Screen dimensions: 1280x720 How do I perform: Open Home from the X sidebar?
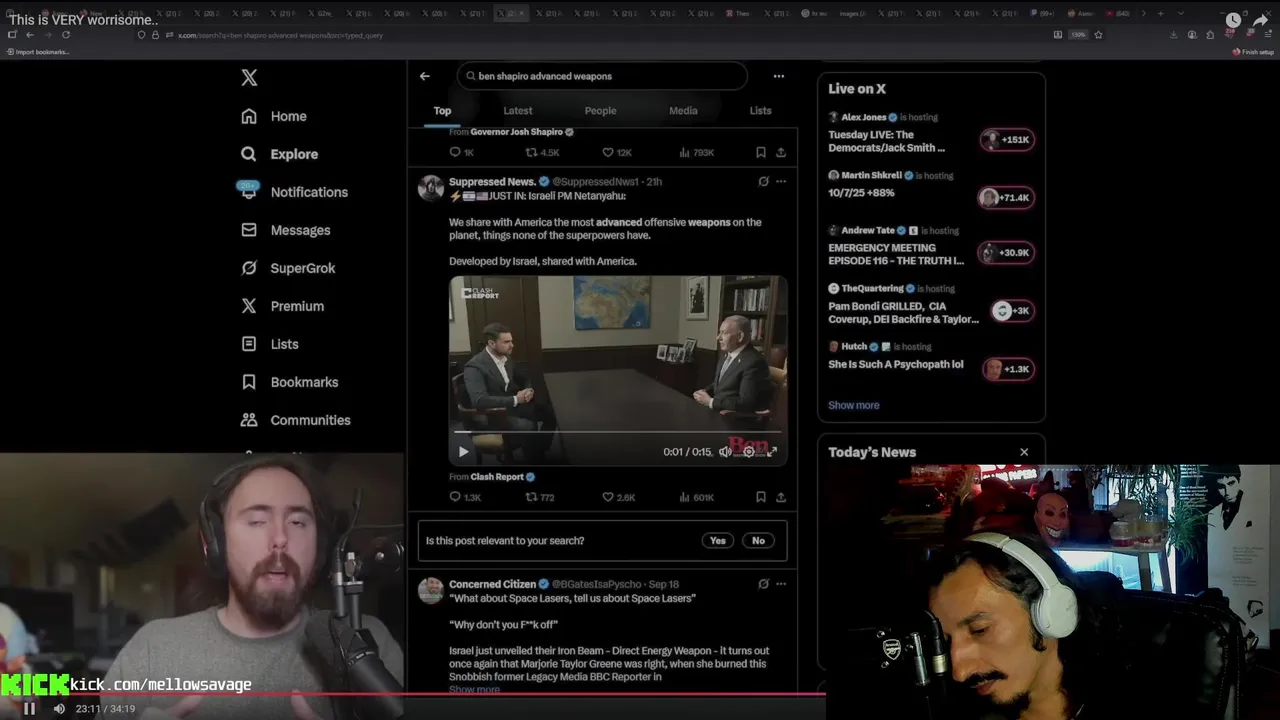click(274, 116)
